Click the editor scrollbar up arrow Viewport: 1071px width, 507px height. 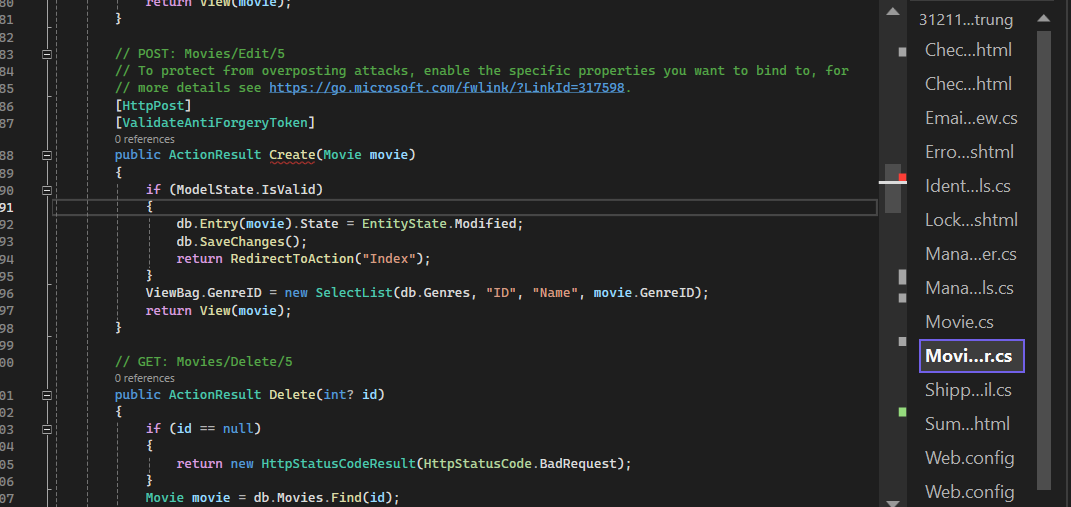tap(890, 10)
